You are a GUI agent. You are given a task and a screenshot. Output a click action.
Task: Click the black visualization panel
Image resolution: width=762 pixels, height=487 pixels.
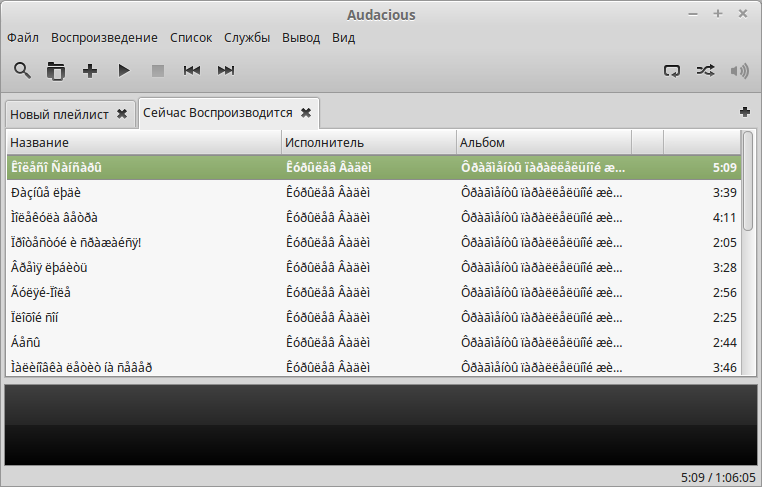click(x=381, y=425)
